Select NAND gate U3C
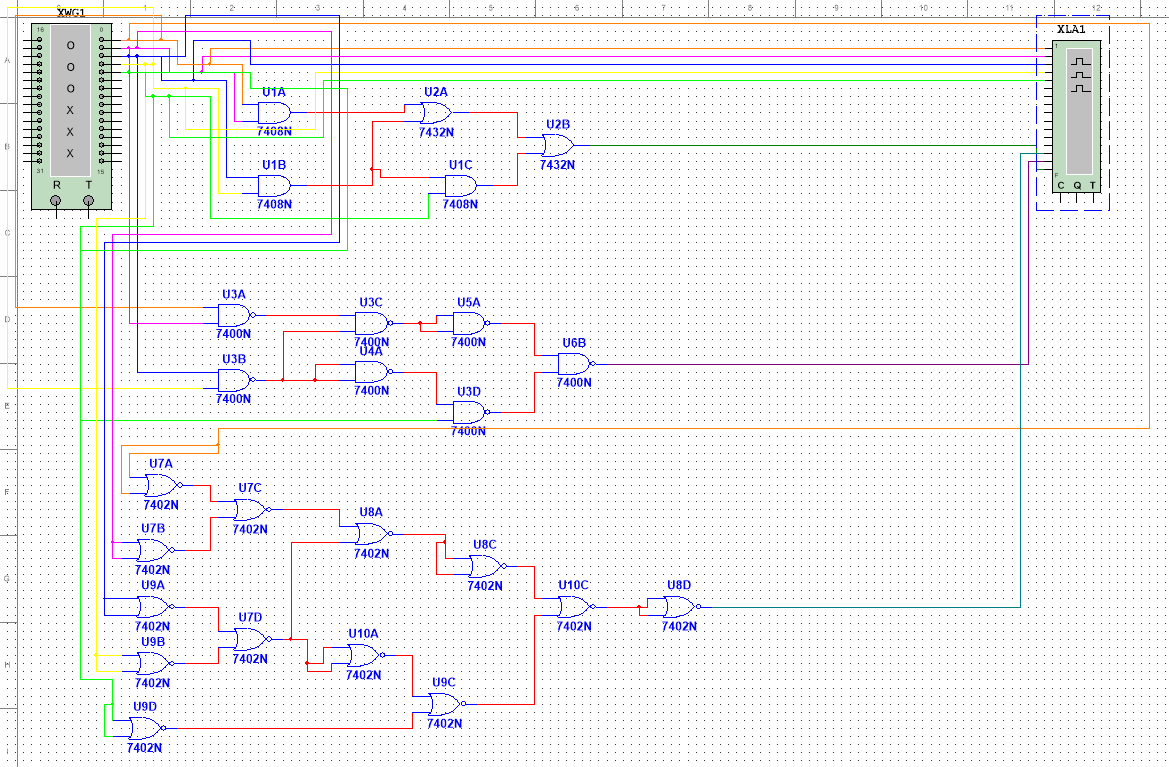The width and height of the screenshot is (1169, 767). coord(373,323)
